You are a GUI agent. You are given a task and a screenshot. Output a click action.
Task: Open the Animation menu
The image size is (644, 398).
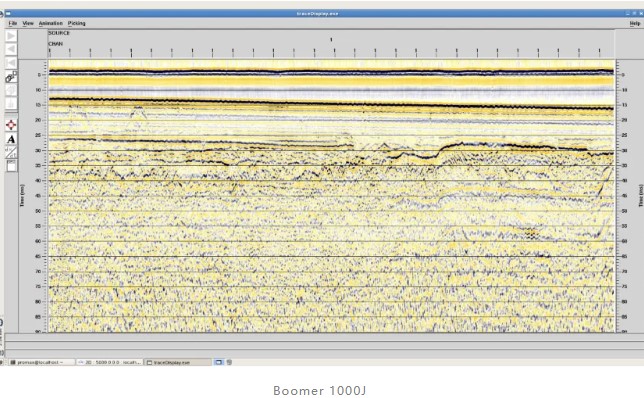point(51,23)
